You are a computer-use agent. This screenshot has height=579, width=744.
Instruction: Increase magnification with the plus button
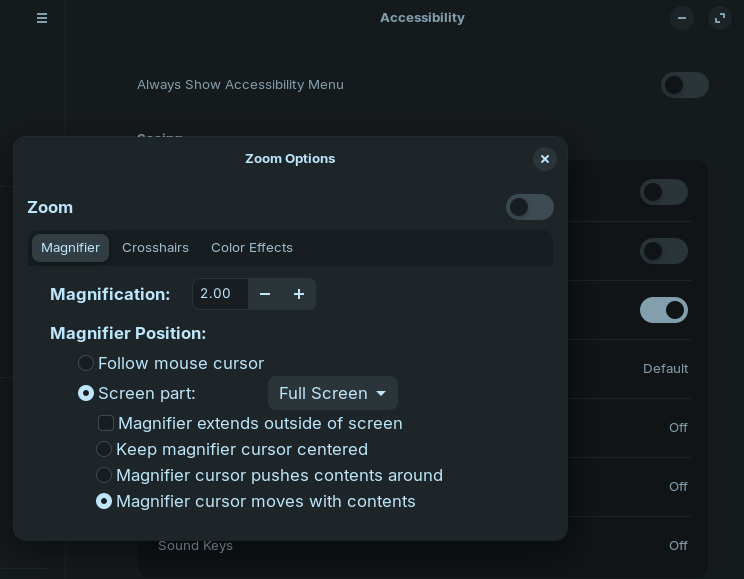(299, 294)
